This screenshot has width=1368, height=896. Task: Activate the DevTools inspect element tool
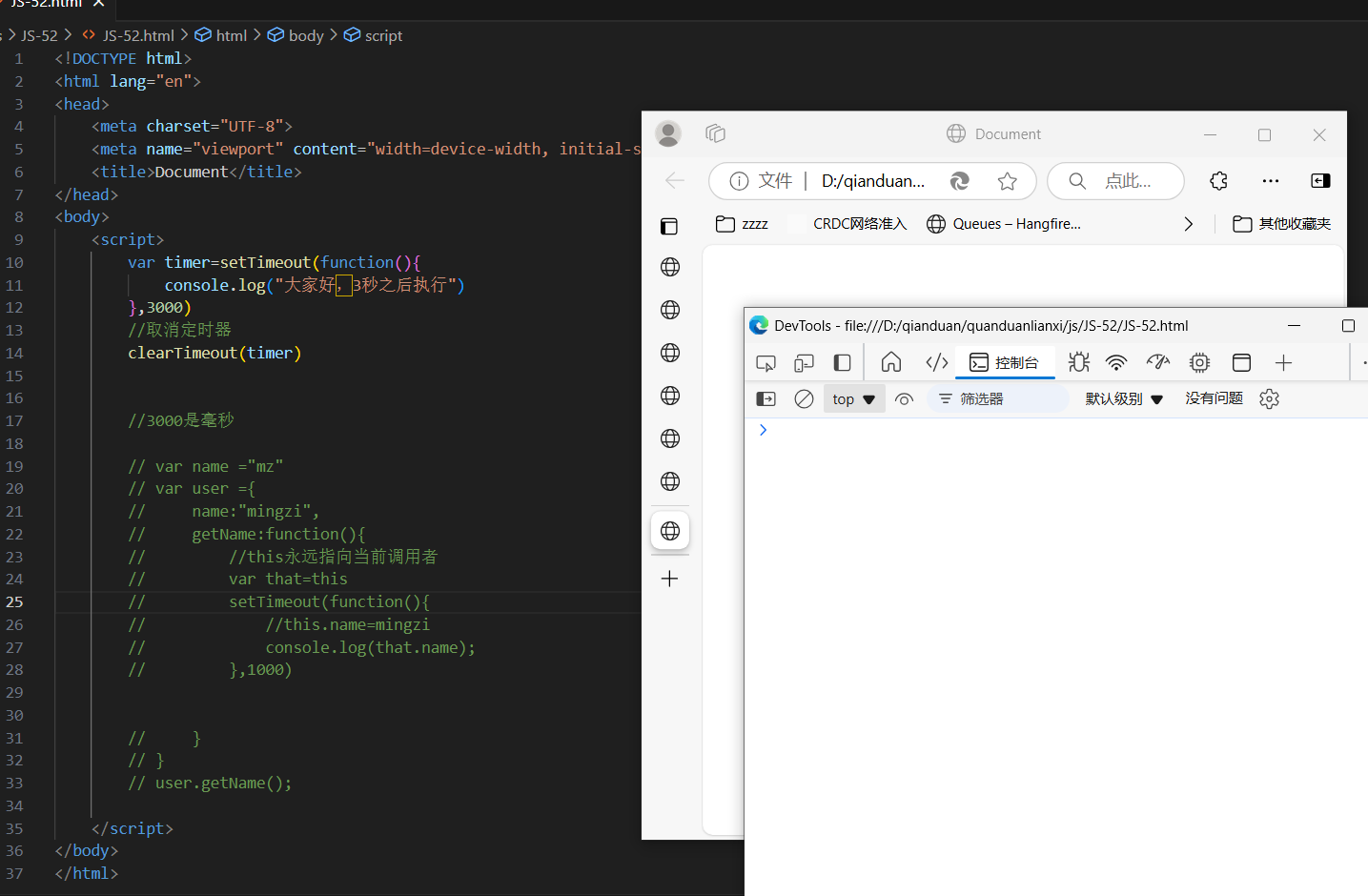click(x=766, y=363)
